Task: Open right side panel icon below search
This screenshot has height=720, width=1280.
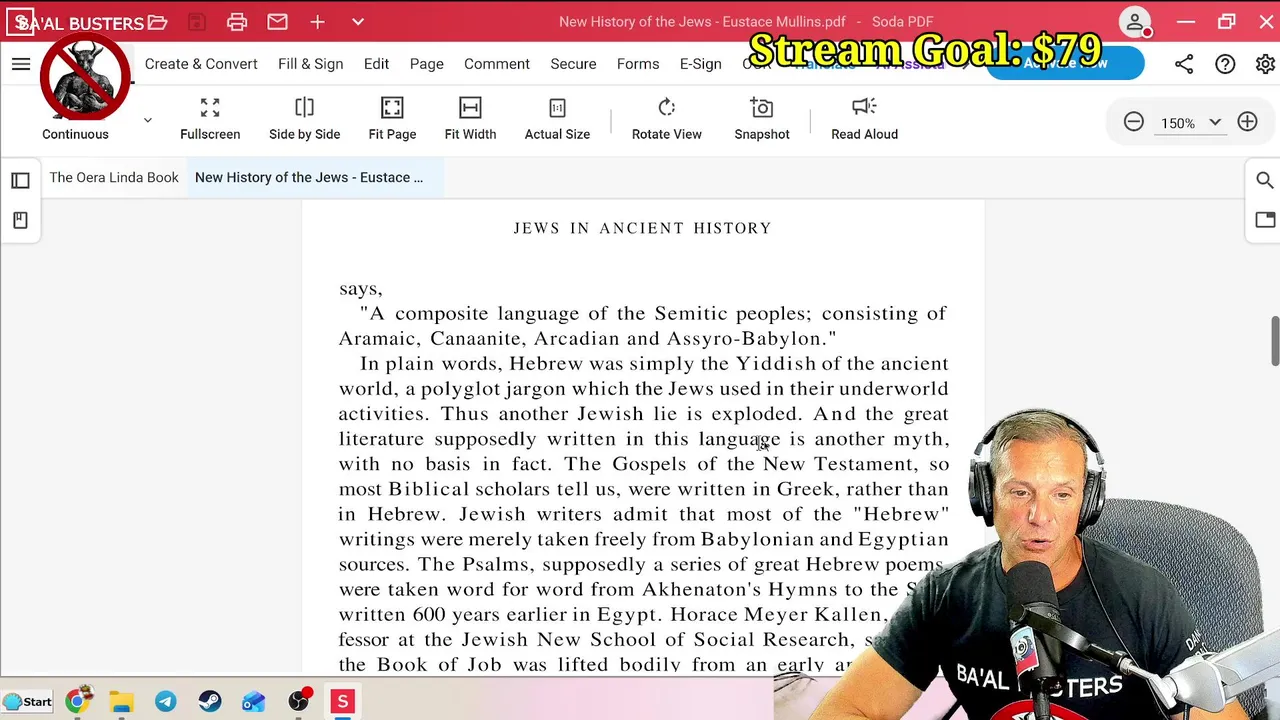Action: coord(1264,220)
